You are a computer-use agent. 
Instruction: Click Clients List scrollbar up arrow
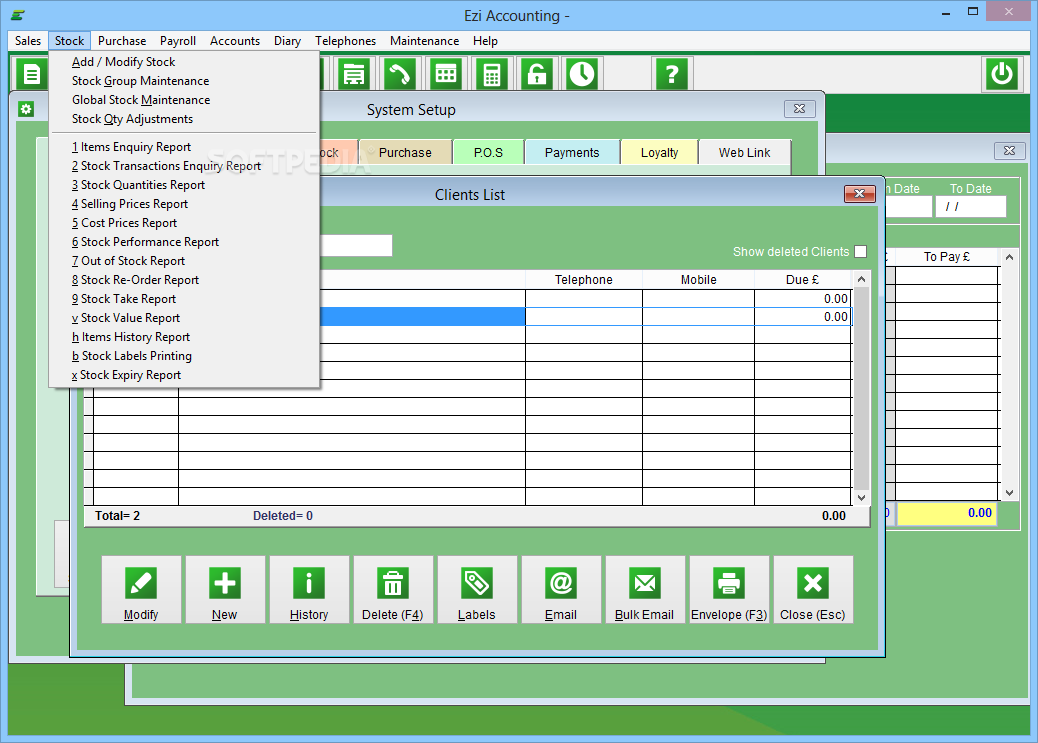pos(861,279)
